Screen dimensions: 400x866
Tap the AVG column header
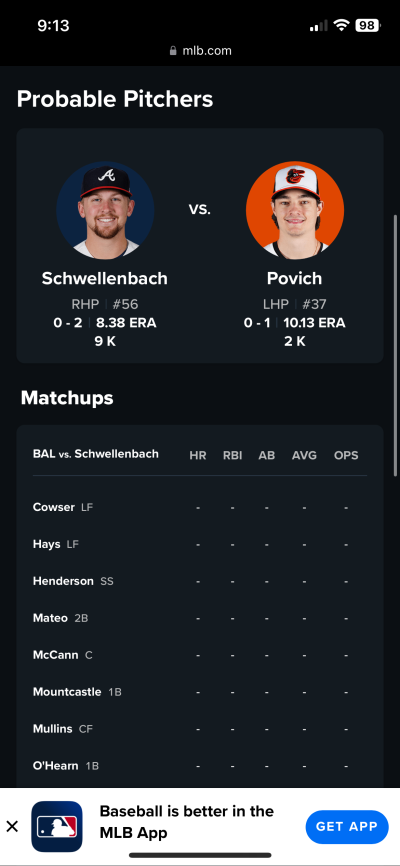tap(304, 456)
